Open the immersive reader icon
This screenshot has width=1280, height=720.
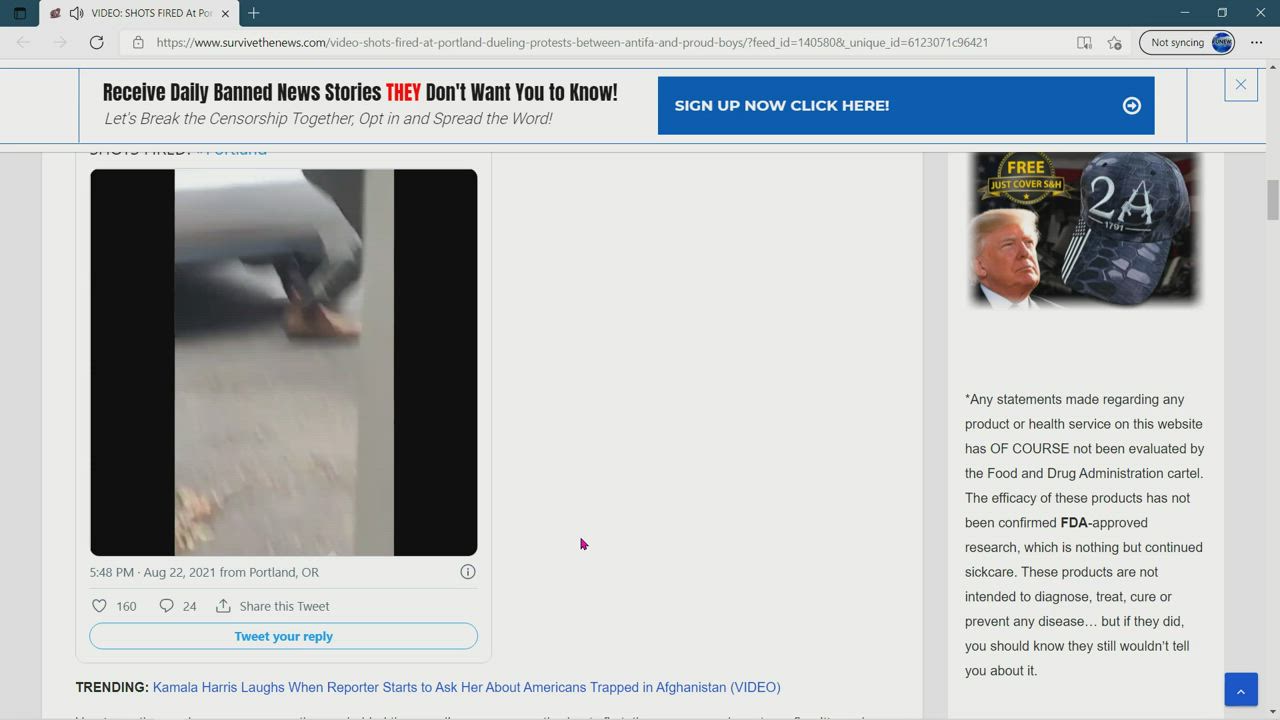click(x=1084, y=42)
